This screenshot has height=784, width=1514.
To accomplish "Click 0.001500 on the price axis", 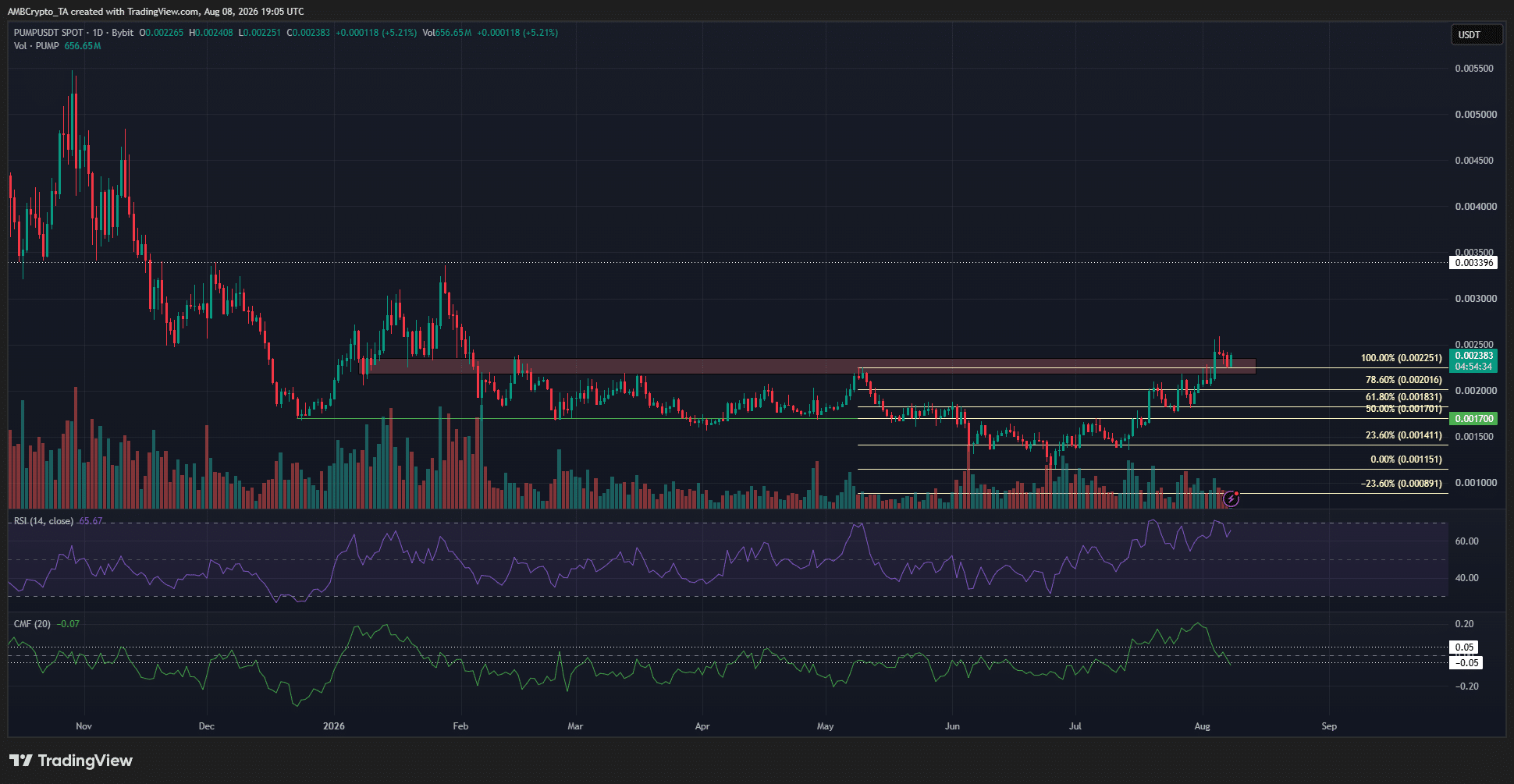I will pos(1476,437).
